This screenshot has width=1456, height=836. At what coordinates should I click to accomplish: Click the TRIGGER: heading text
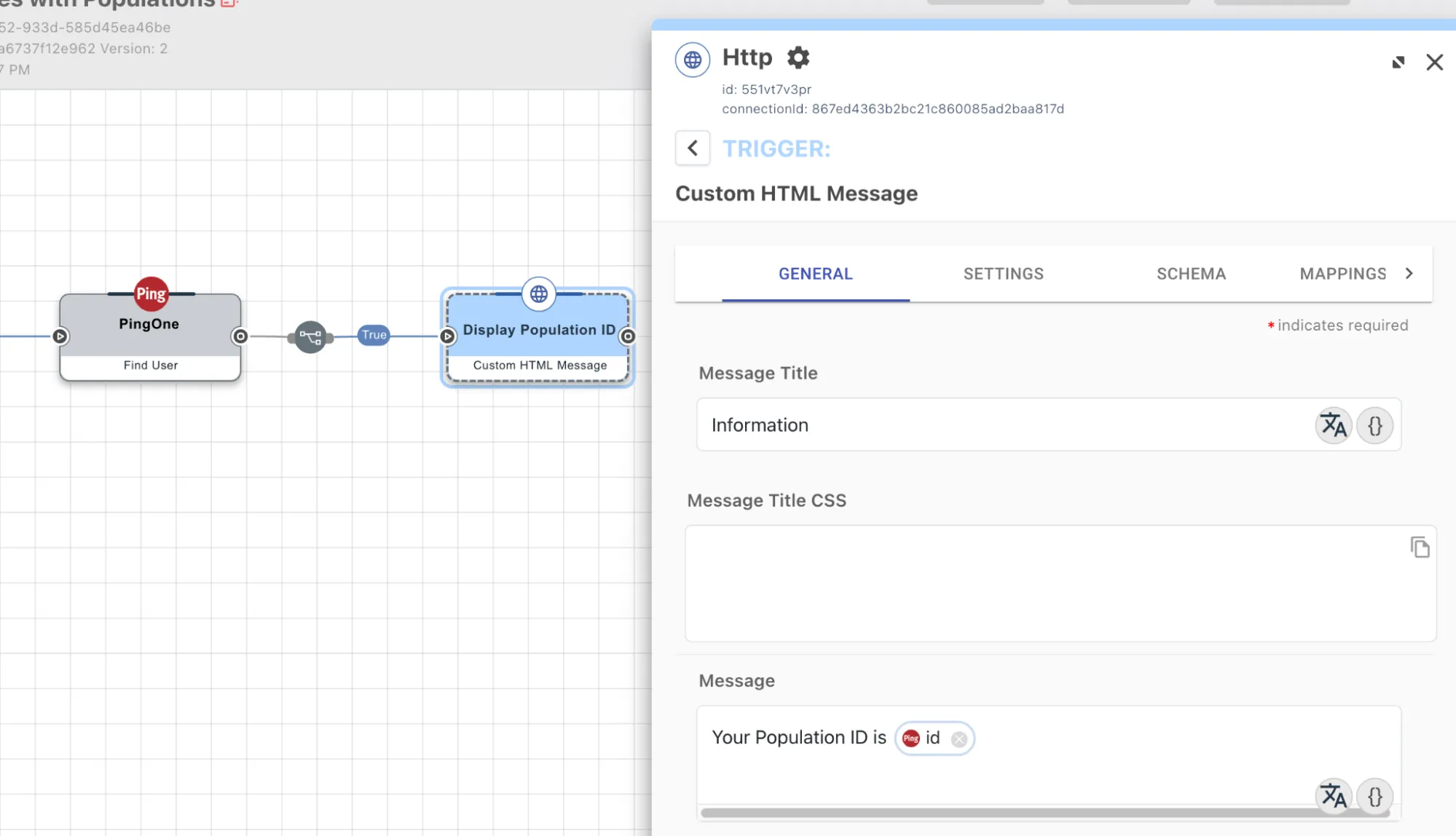(776, 149)
